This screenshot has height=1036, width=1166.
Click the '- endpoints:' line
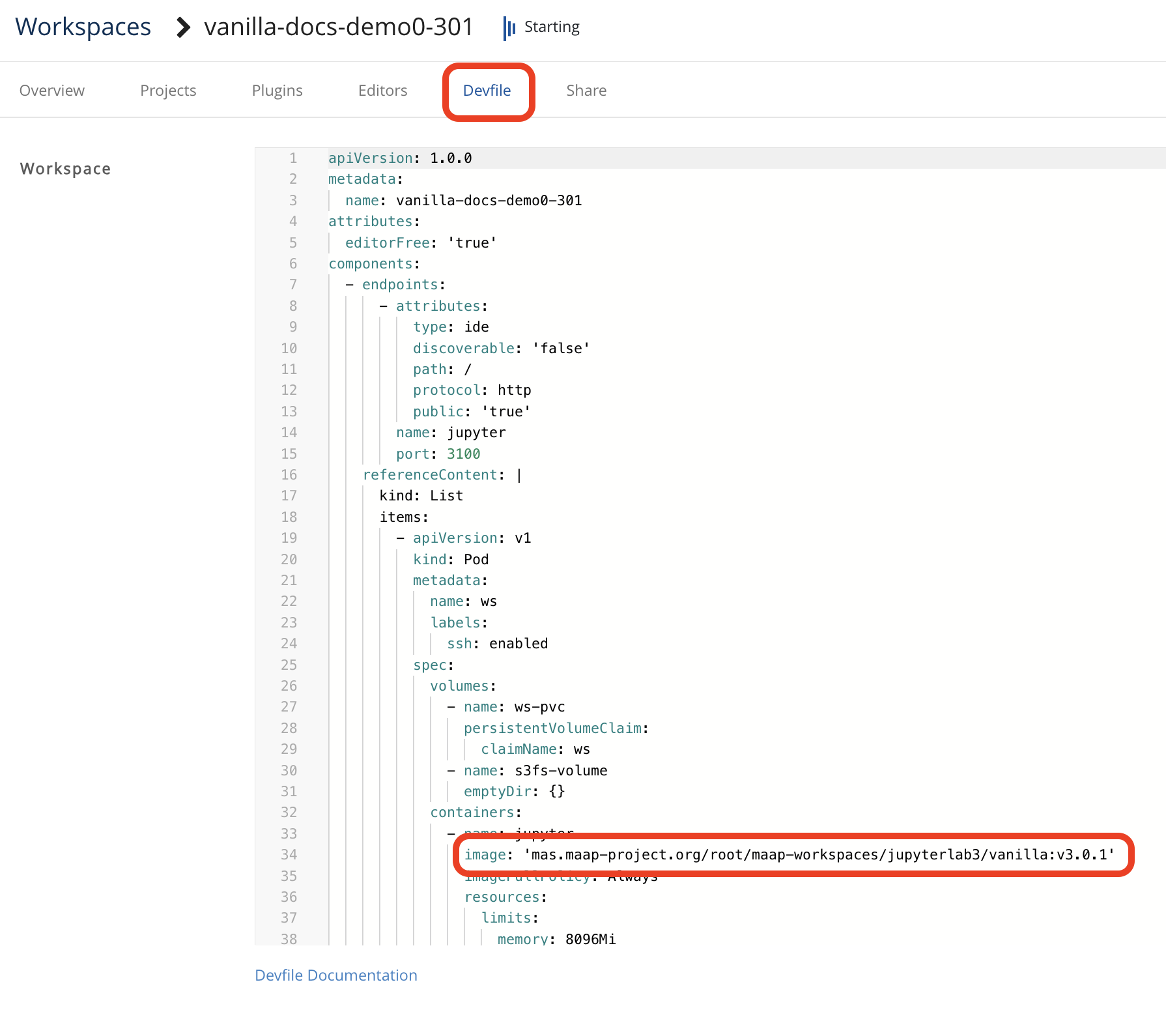395,285
